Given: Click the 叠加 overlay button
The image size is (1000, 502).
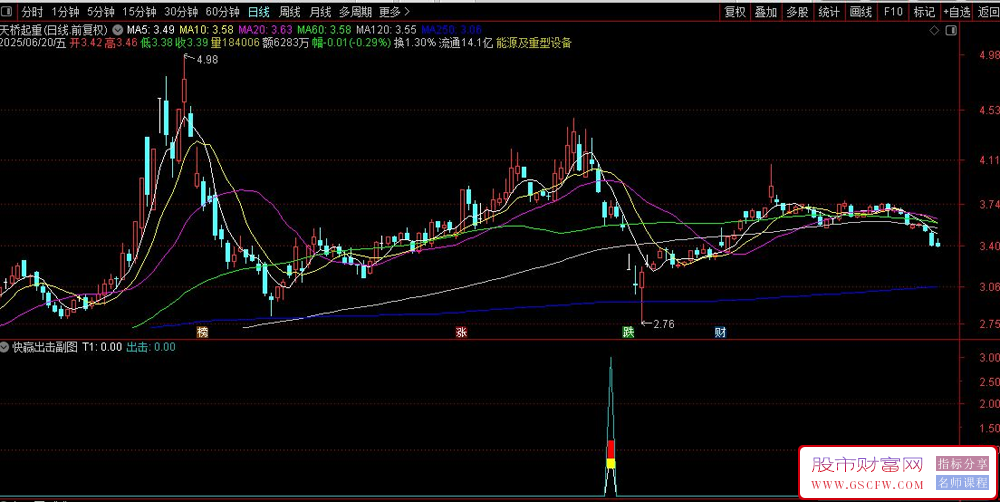Looking at the screenshot, I should [x=766, y=11].
